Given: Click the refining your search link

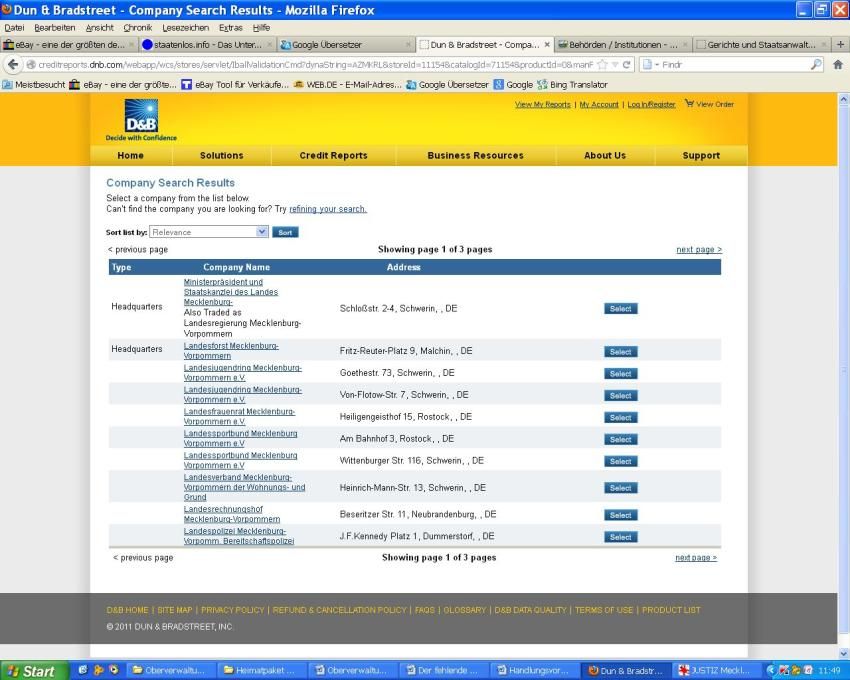Looking at the screenshot, I should pyautogui.click(x=328, y=209).
